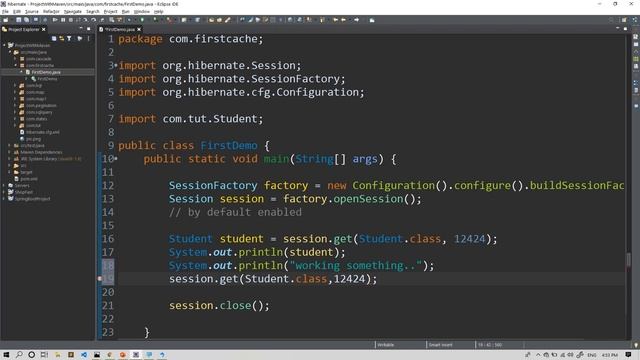Image resolution: width=640 pixels, height=360 pixels.
Task: Collapse the ProjectWithMaven project node
Action: pos(4,45)
